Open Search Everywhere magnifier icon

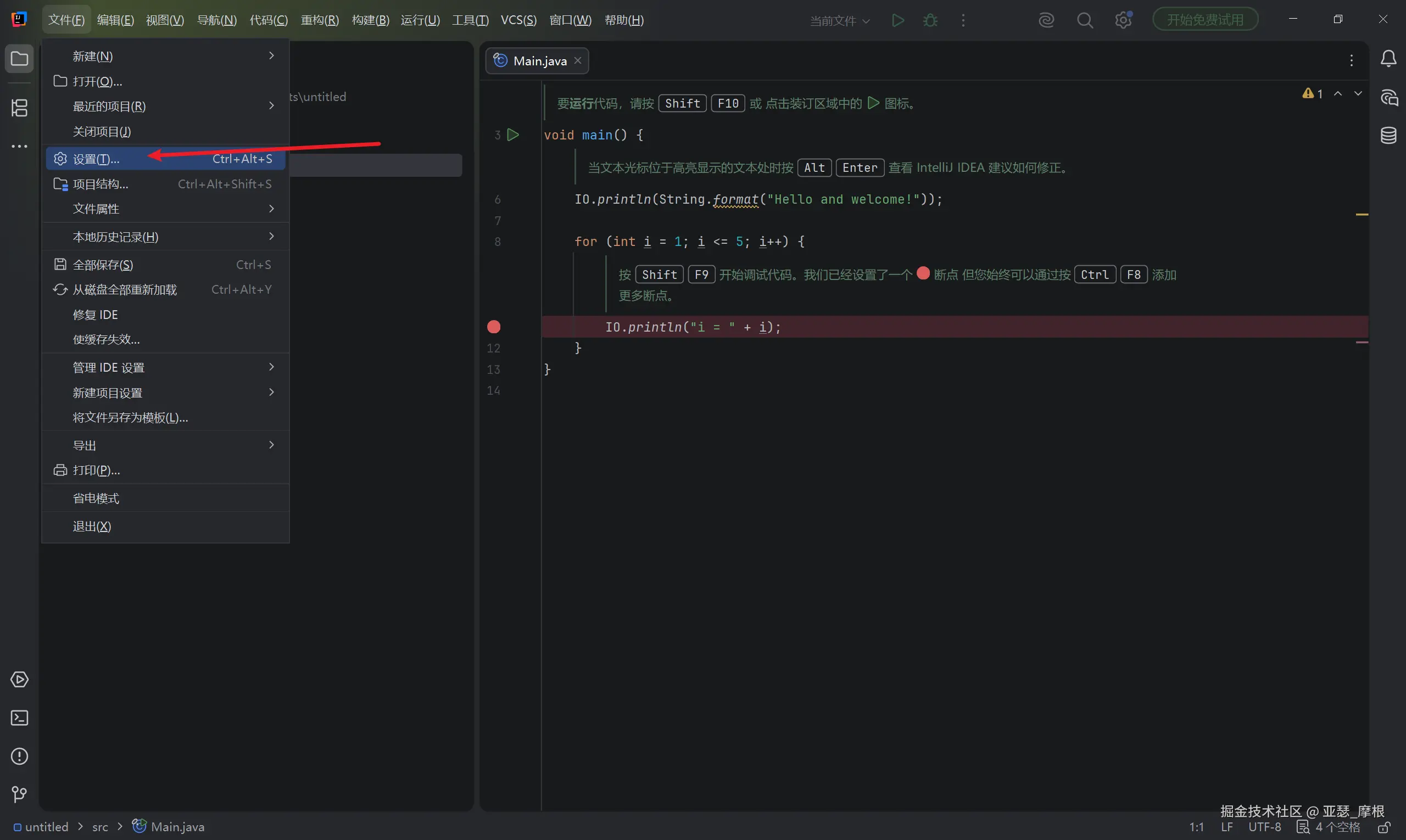pyautogui.click(x=1084, y=20)
